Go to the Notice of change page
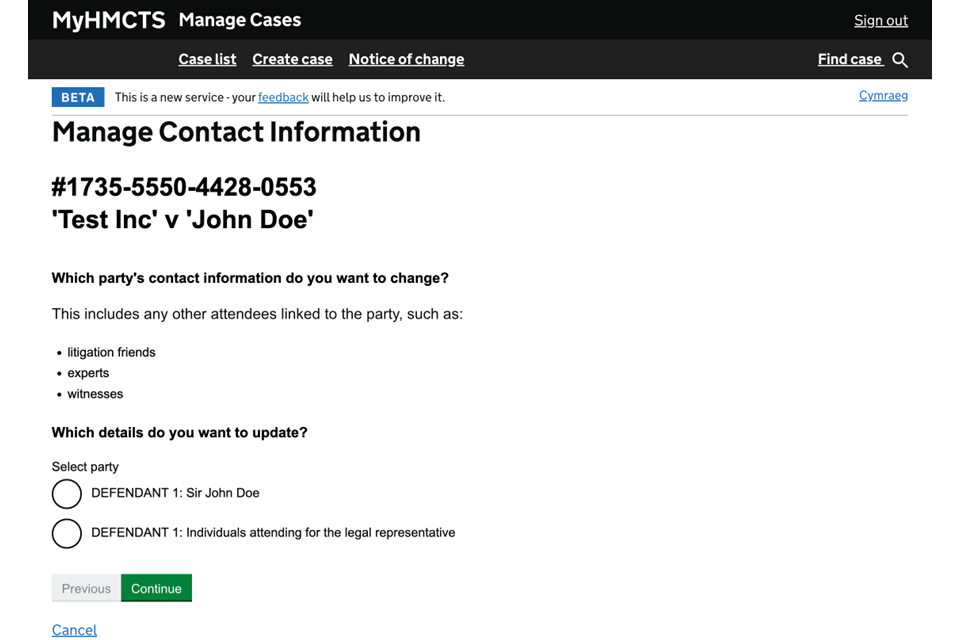 click(406, 59)
